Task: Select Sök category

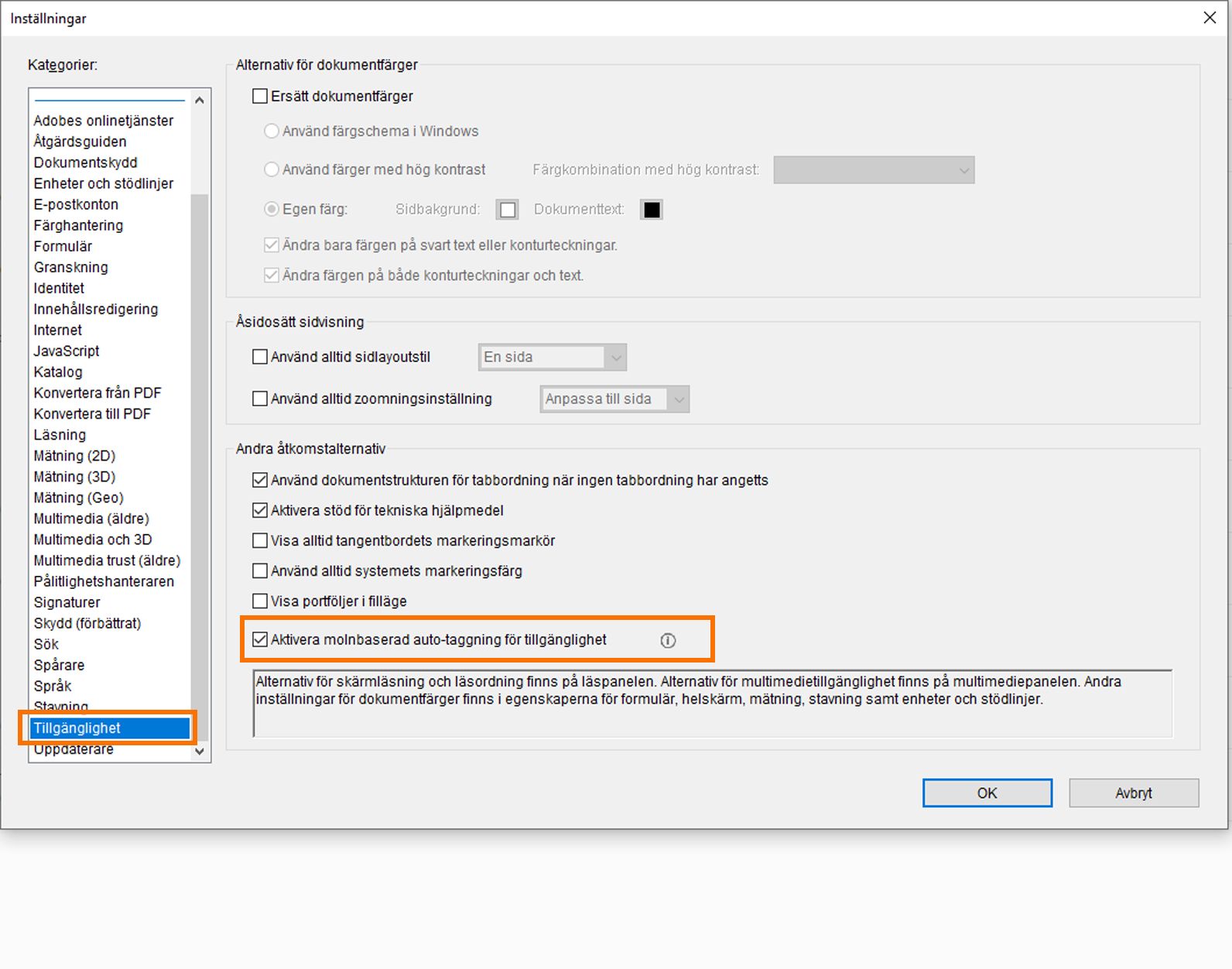Action: pos(46,644)
